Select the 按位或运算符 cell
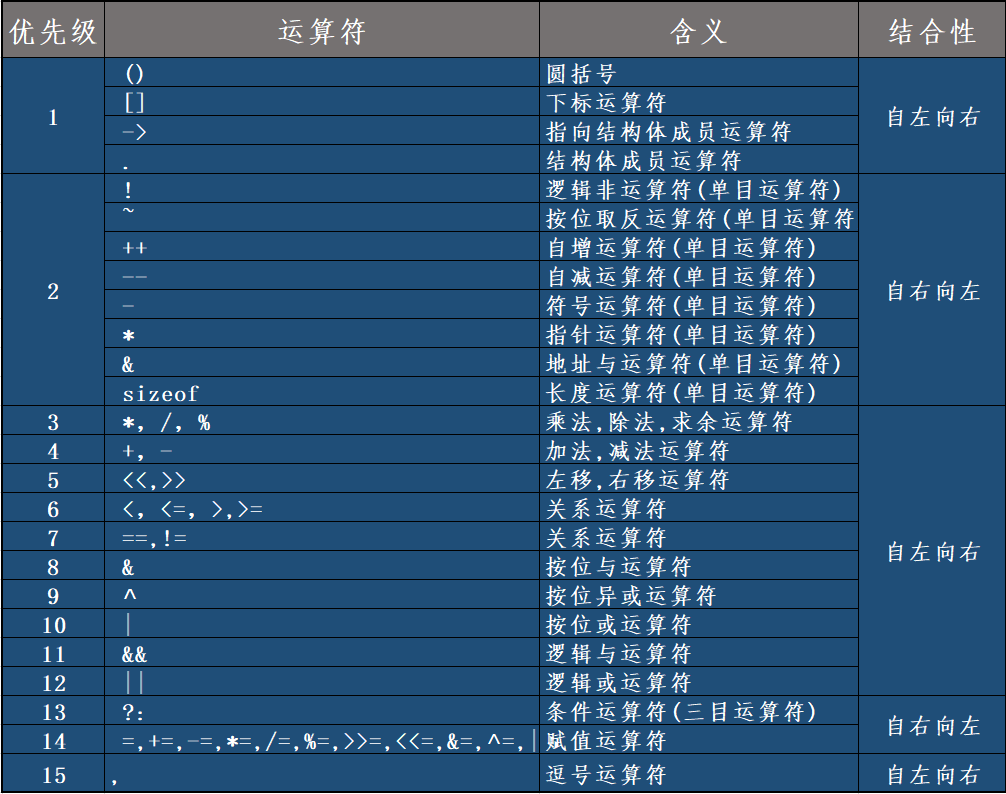This screenshot has height=794, width=1006. coord(699,623)
